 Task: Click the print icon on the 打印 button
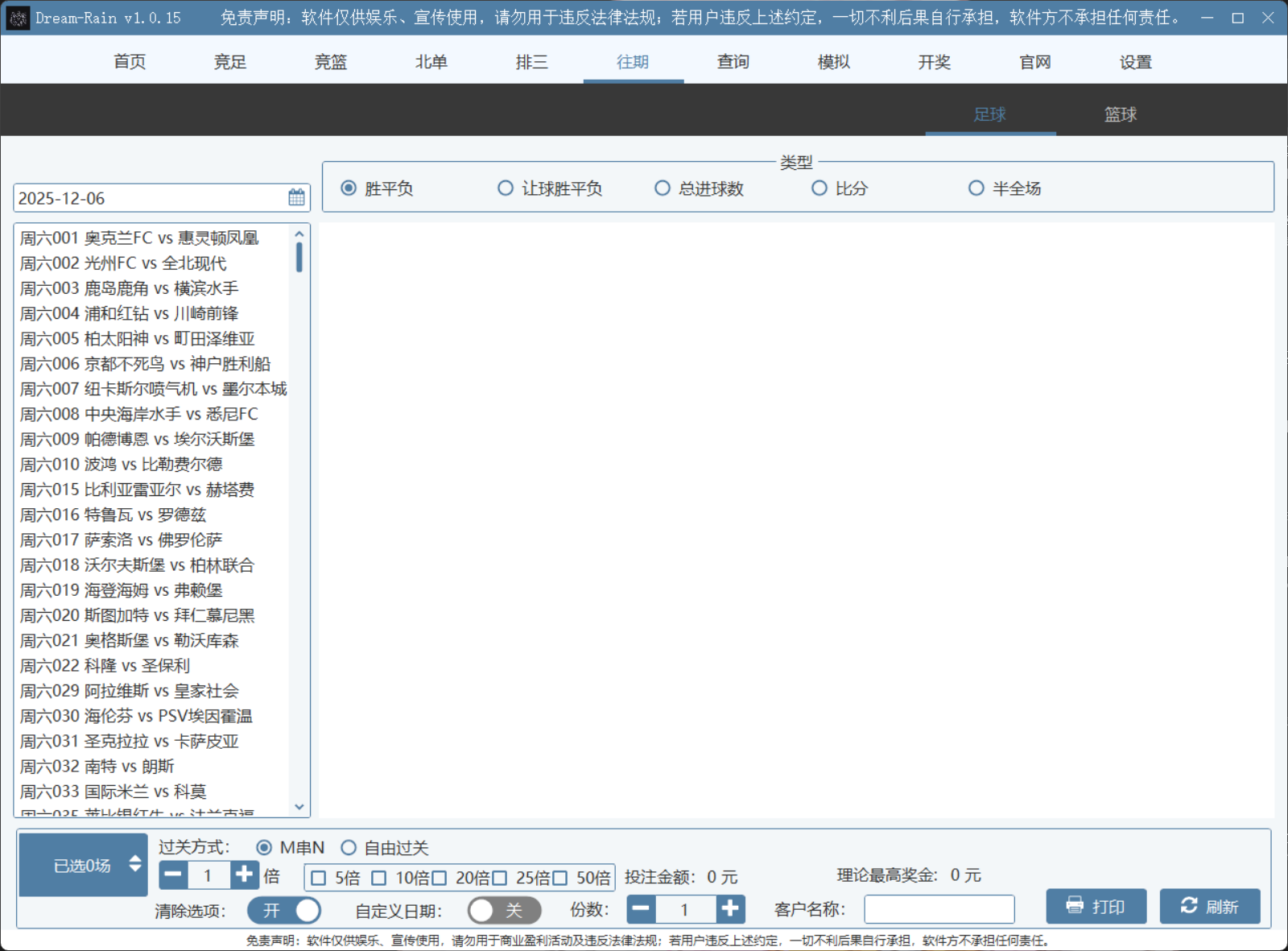[x=1073, y=905]
